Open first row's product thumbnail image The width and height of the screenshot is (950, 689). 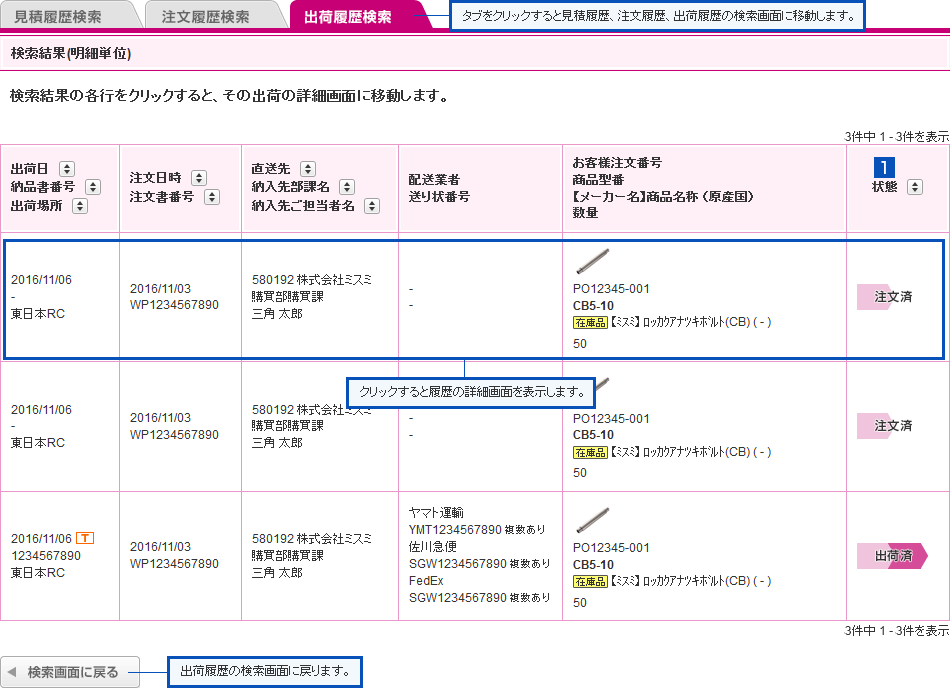pyautogui.click(x=592, y=261)
